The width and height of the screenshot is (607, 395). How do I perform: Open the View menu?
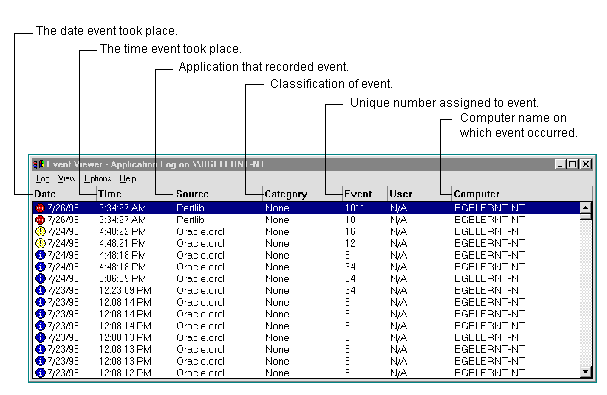click(66, 179)
